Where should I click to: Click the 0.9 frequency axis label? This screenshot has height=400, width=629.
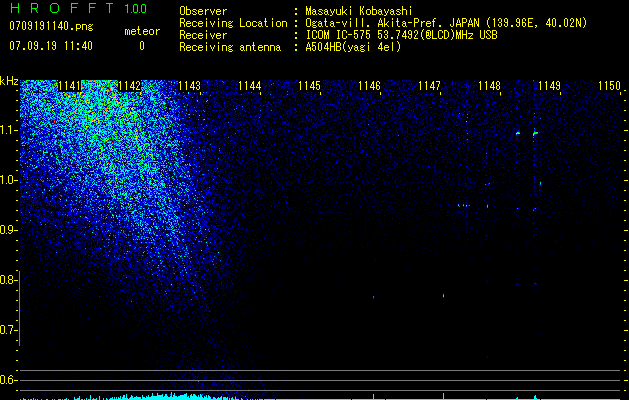pos(9,230)
